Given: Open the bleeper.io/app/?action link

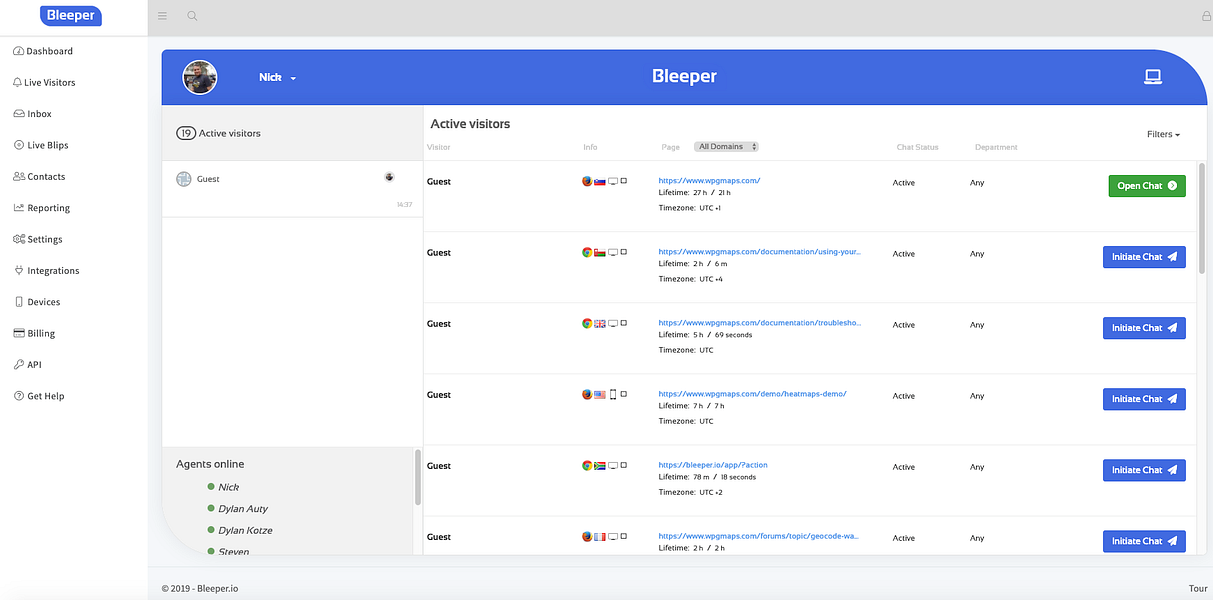Looking at the screenshot, I should (x=713, y=465).
